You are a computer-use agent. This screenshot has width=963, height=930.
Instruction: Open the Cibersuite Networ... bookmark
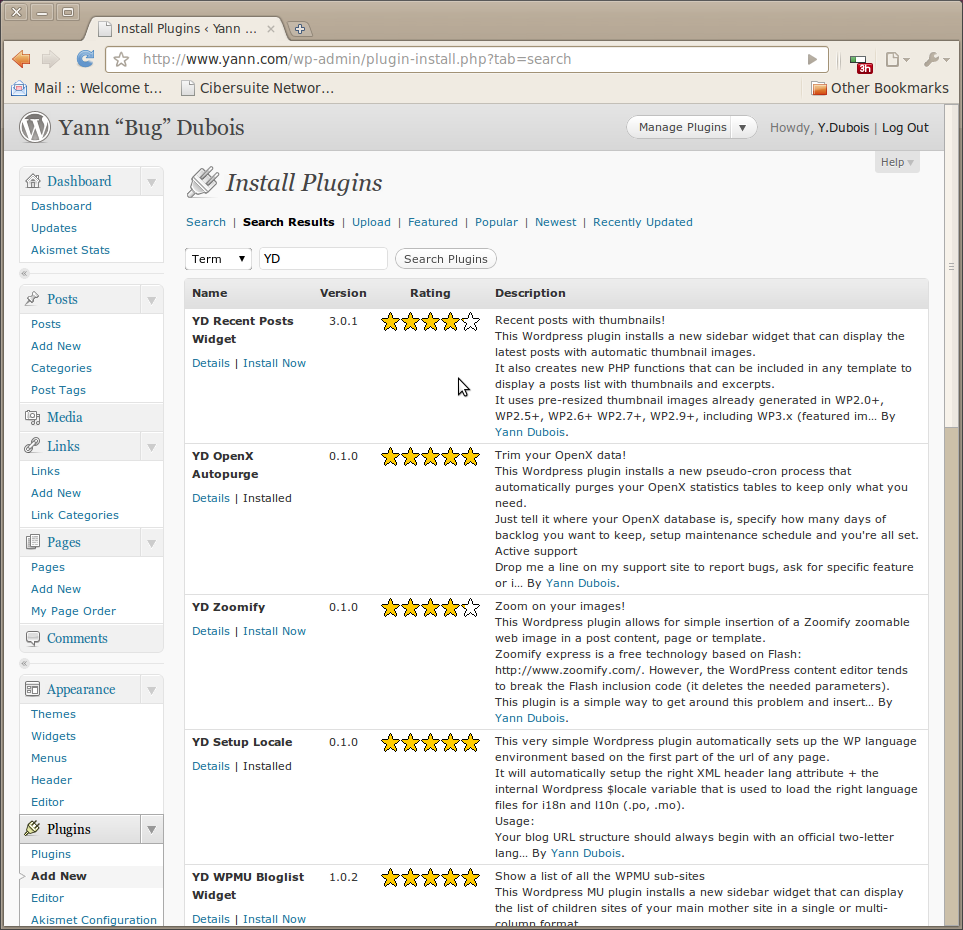tap(258, 88)
